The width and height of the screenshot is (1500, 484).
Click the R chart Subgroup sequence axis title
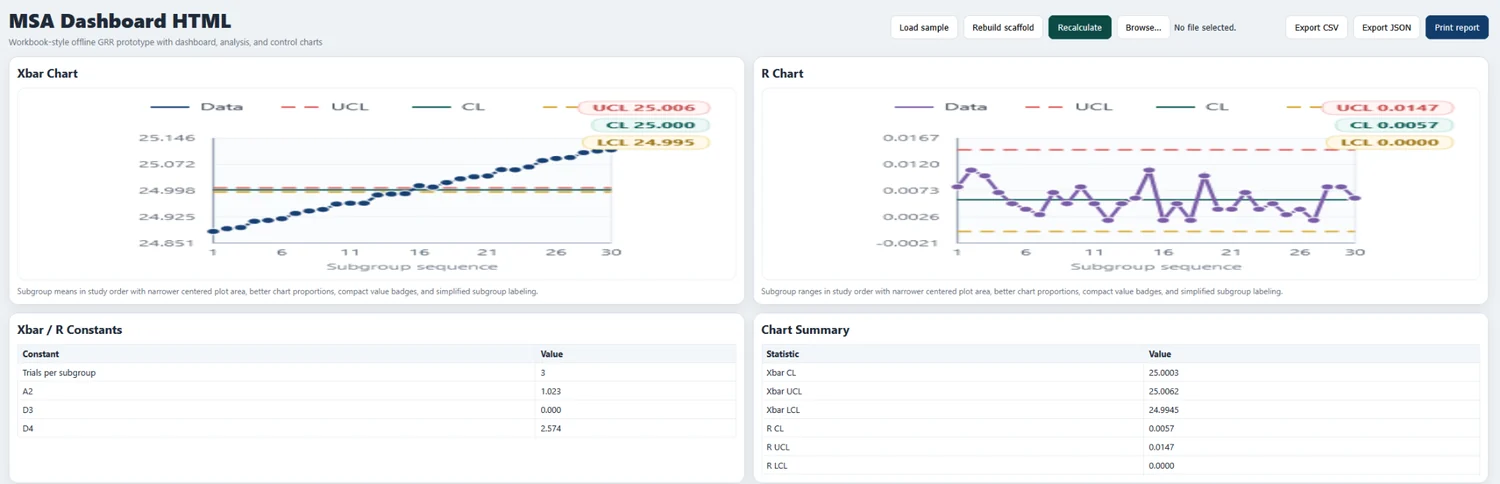(1156, 266)
